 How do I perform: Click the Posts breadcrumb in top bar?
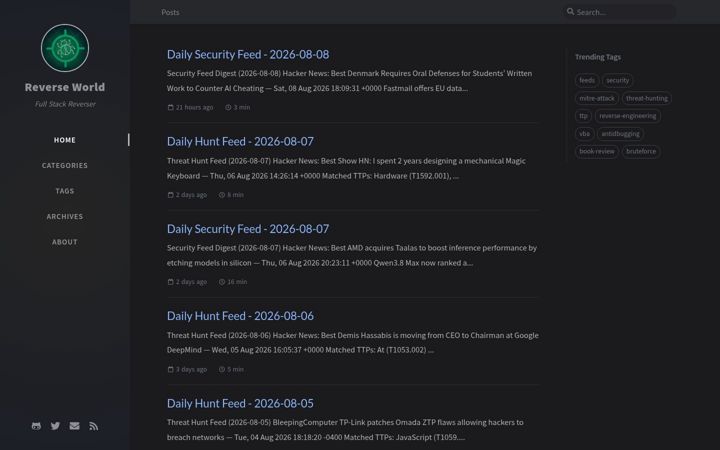coord(170,12)
